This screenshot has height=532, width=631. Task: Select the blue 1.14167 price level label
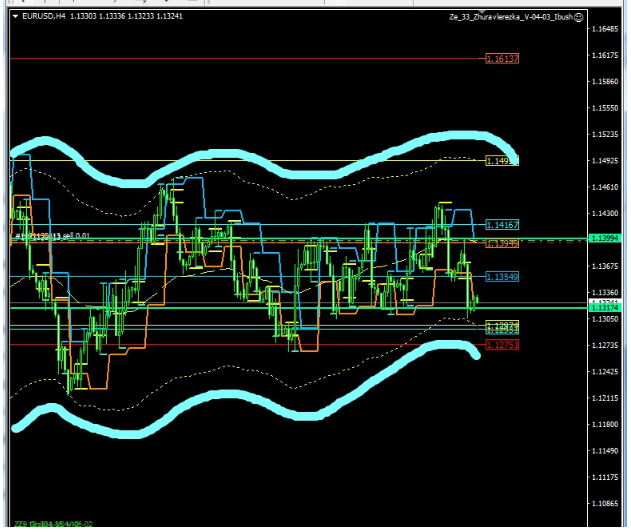502,225
